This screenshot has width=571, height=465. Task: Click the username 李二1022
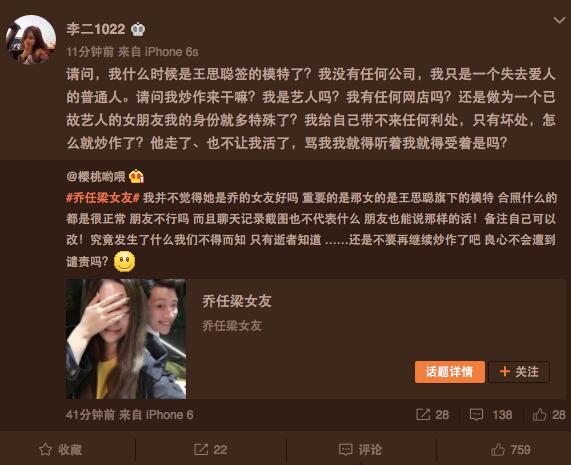(95, 29)
